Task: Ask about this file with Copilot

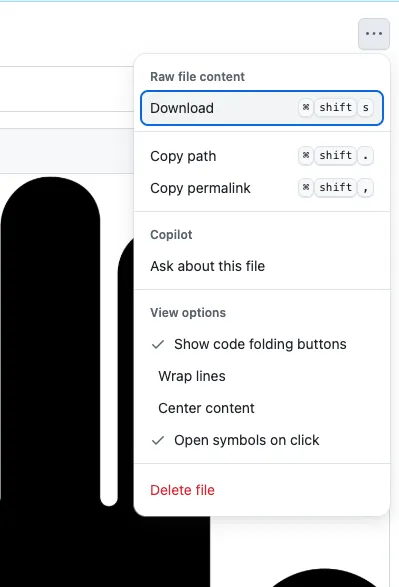Action: (x=262, y=266)
